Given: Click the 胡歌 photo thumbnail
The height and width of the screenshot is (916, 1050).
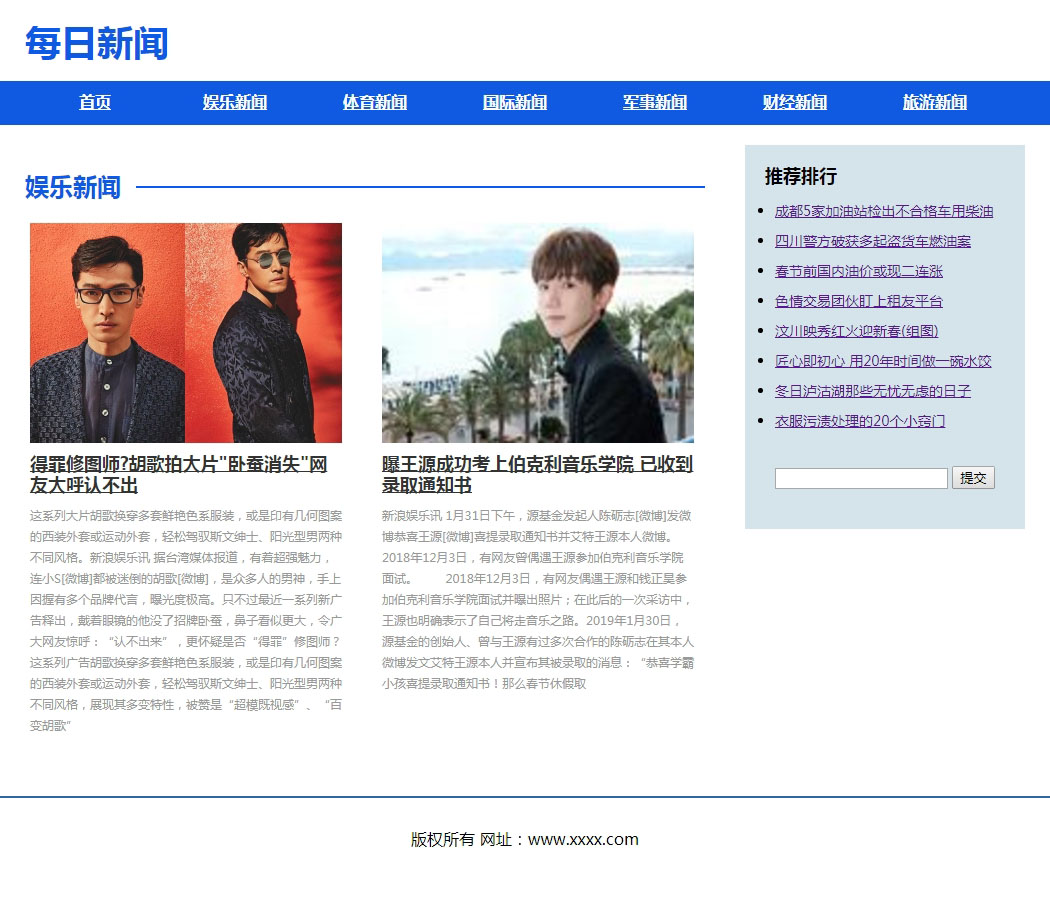Looking at the screenshot, I should click(x=185, y=333).
